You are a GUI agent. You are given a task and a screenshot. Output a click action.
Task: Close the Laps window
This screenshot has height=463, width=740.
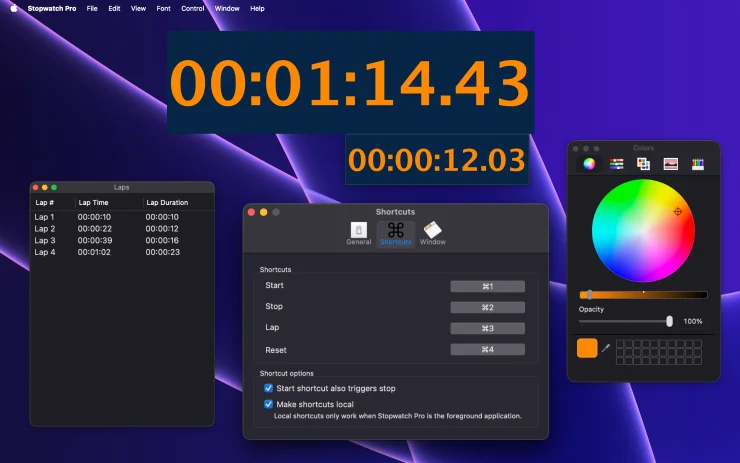click(x=35, y=187)
